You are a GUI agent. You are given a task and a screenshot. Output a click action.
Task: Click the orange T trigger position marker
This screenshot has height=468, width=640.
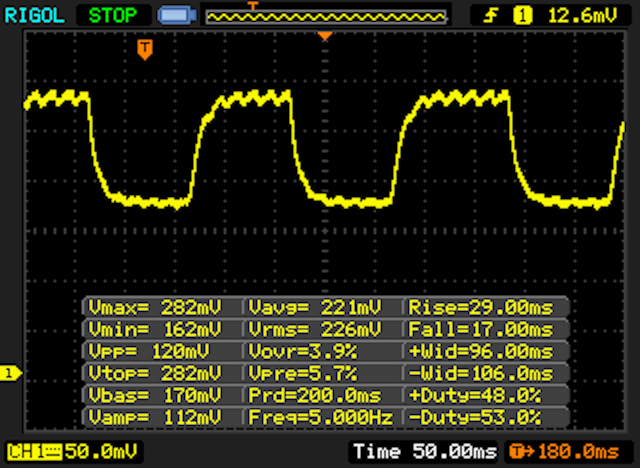pyautogui.click(x=145, y=49)
